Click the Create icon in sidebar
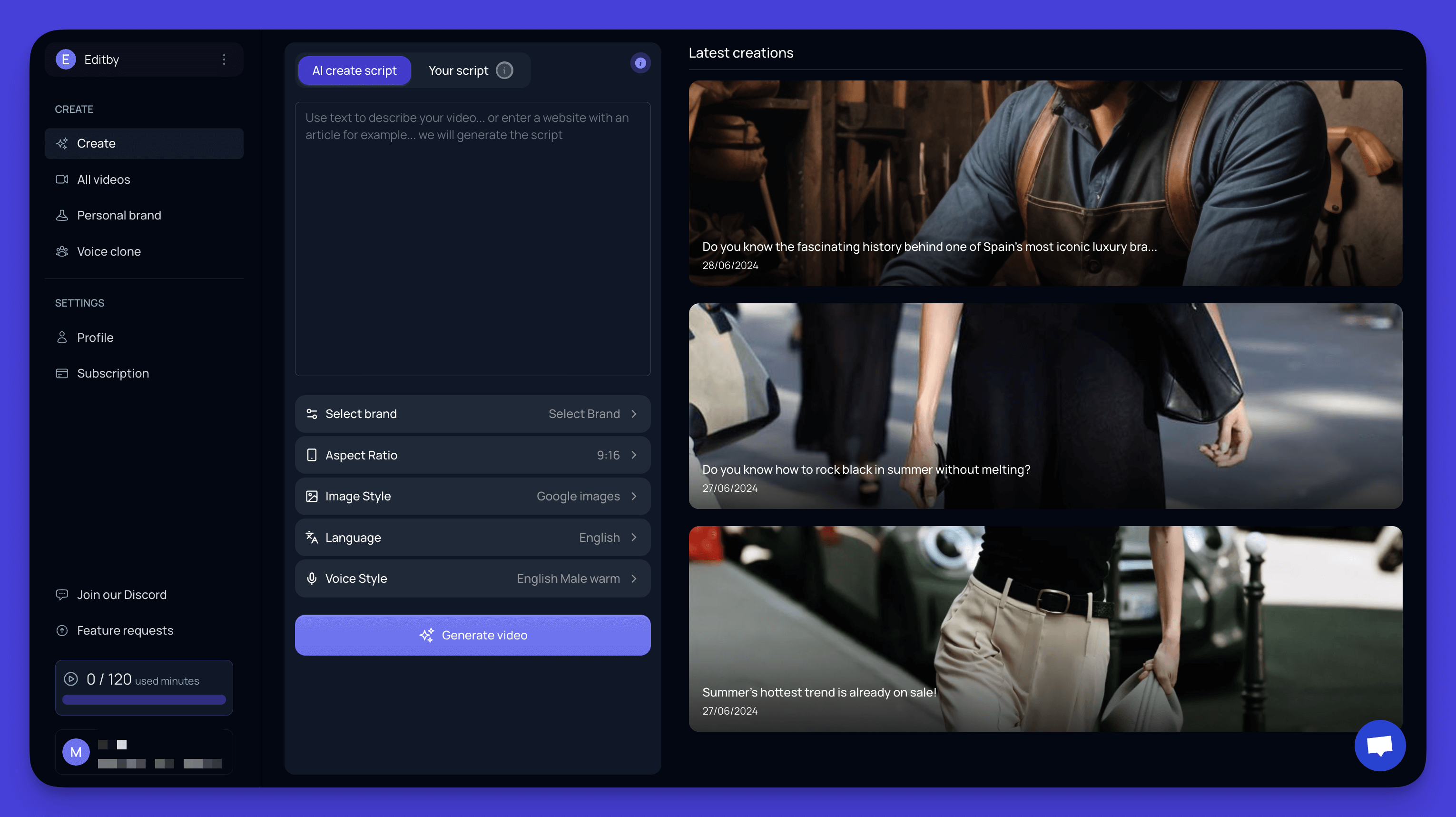The height and width of the screenshot is (817, 1456). 62,143
